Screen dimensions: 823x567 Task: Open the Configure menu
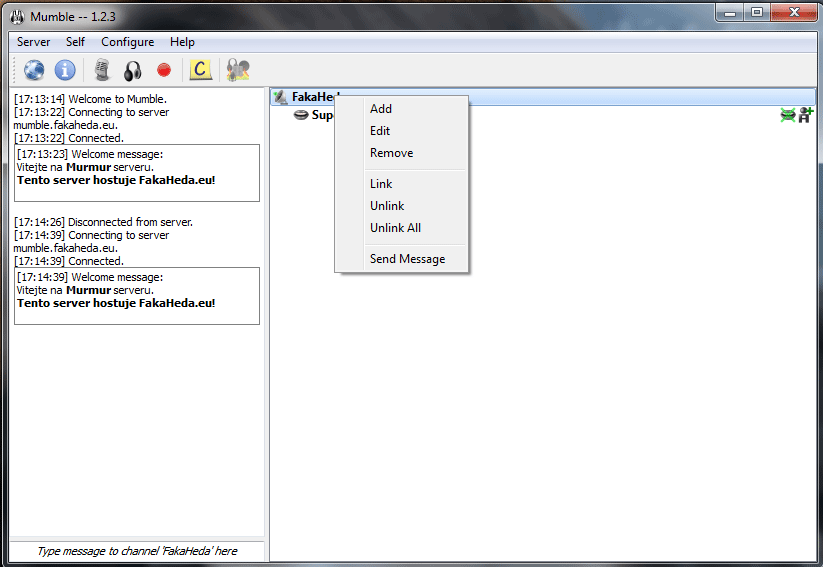tap(128, 42)
